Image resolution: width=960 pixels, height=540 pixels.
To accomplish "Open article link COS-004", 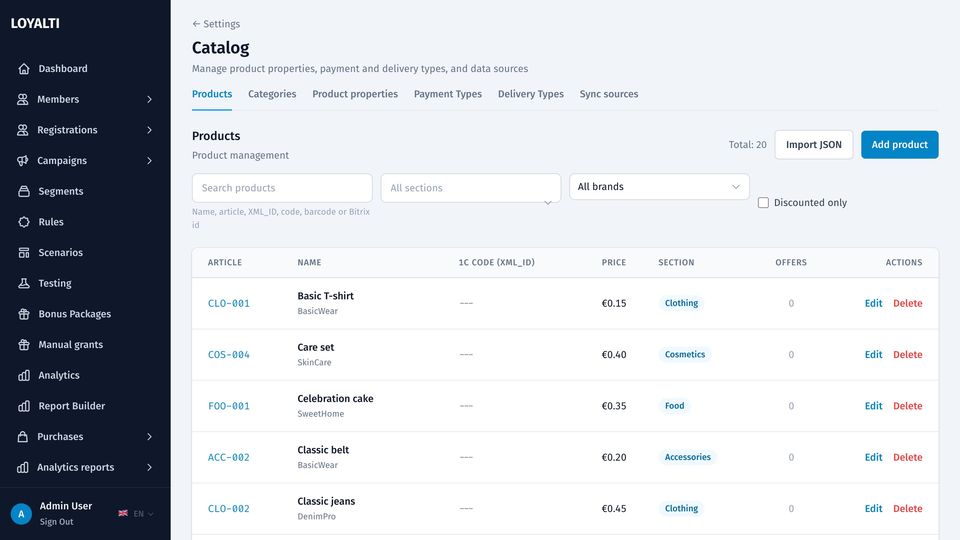I will coord(229,354).
